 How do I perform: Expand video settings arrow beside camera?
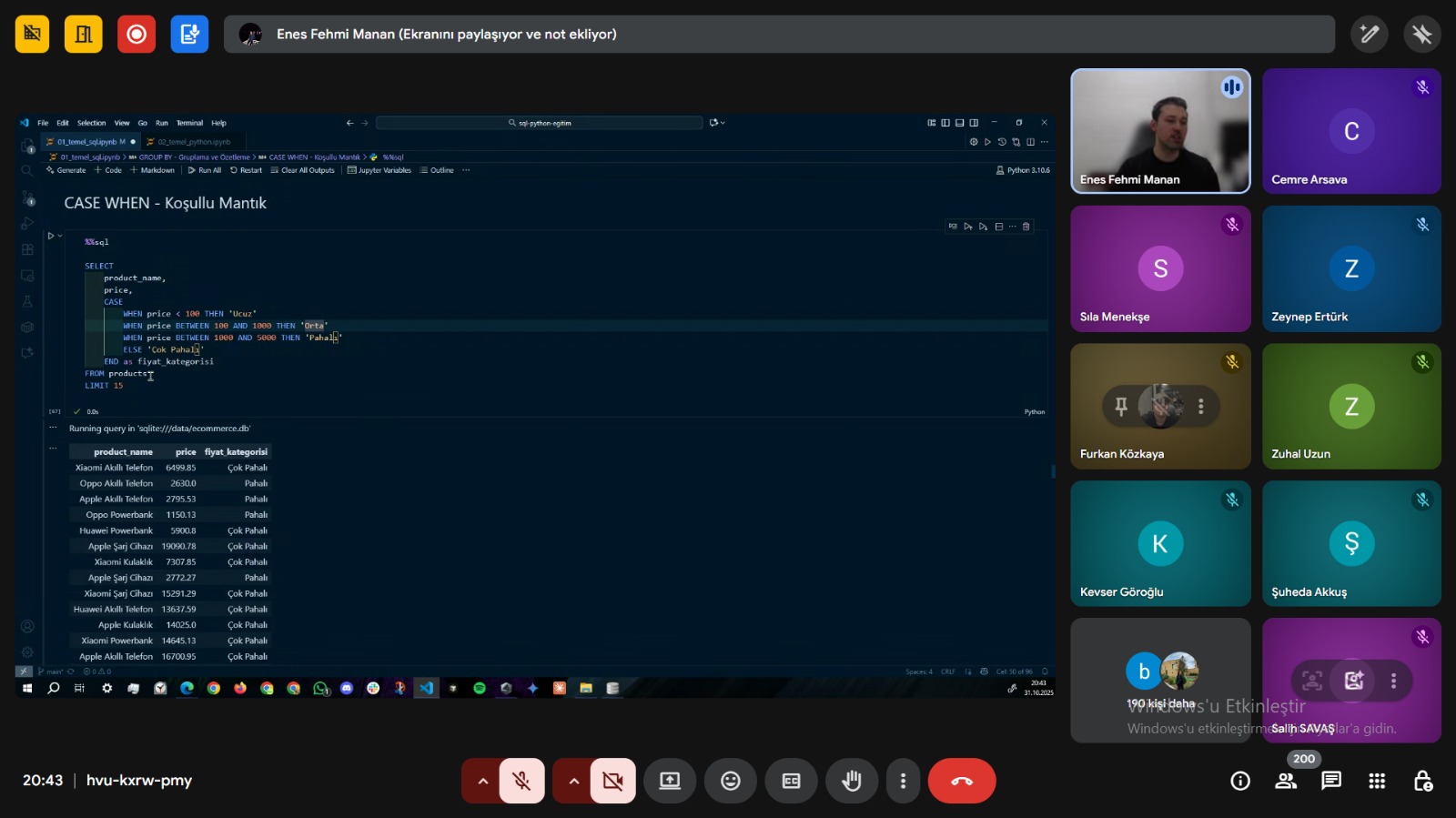(x=573, y=781)
